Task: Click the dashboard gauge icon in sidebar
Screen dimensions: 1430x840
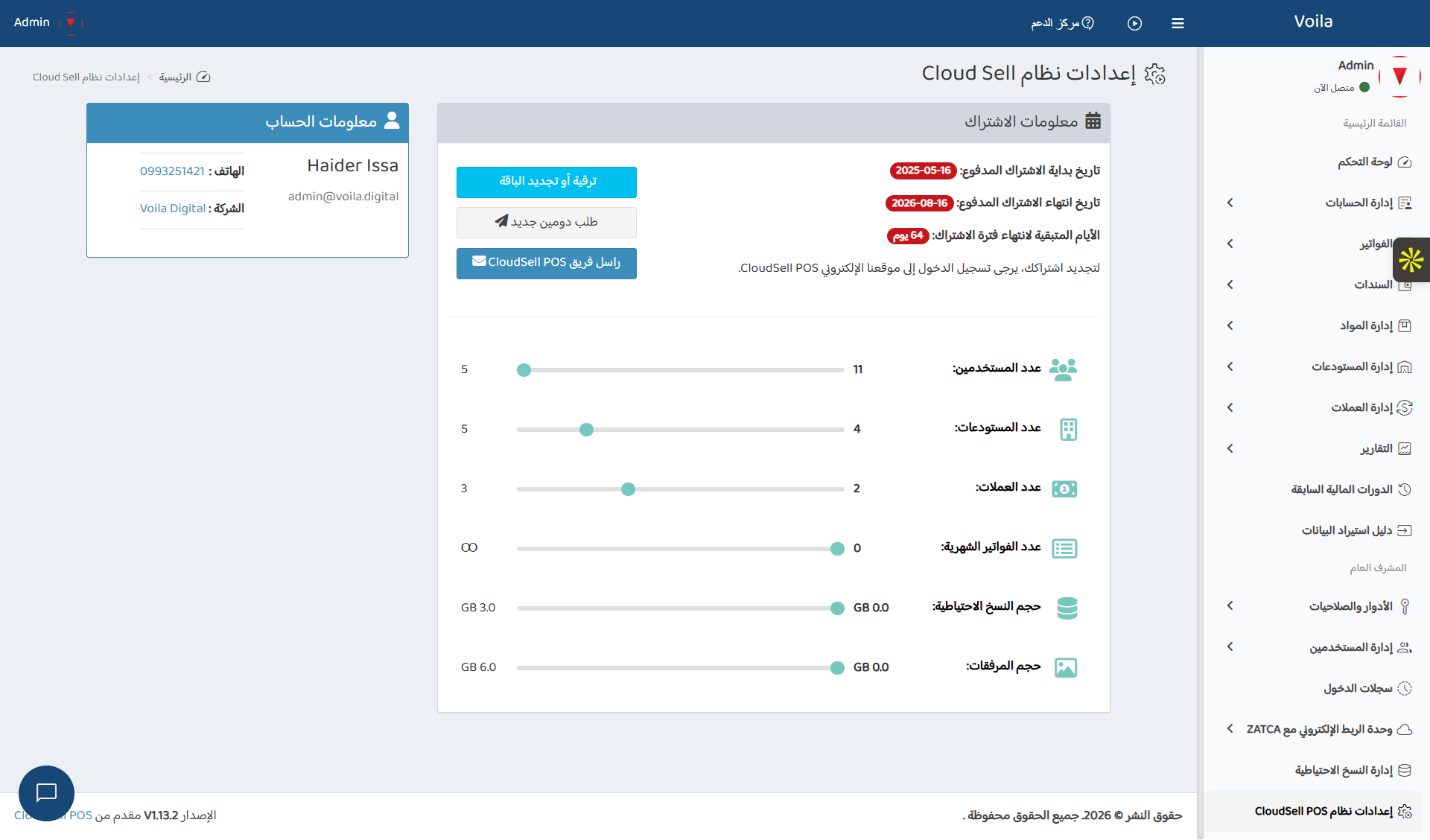Action: 1405,162
